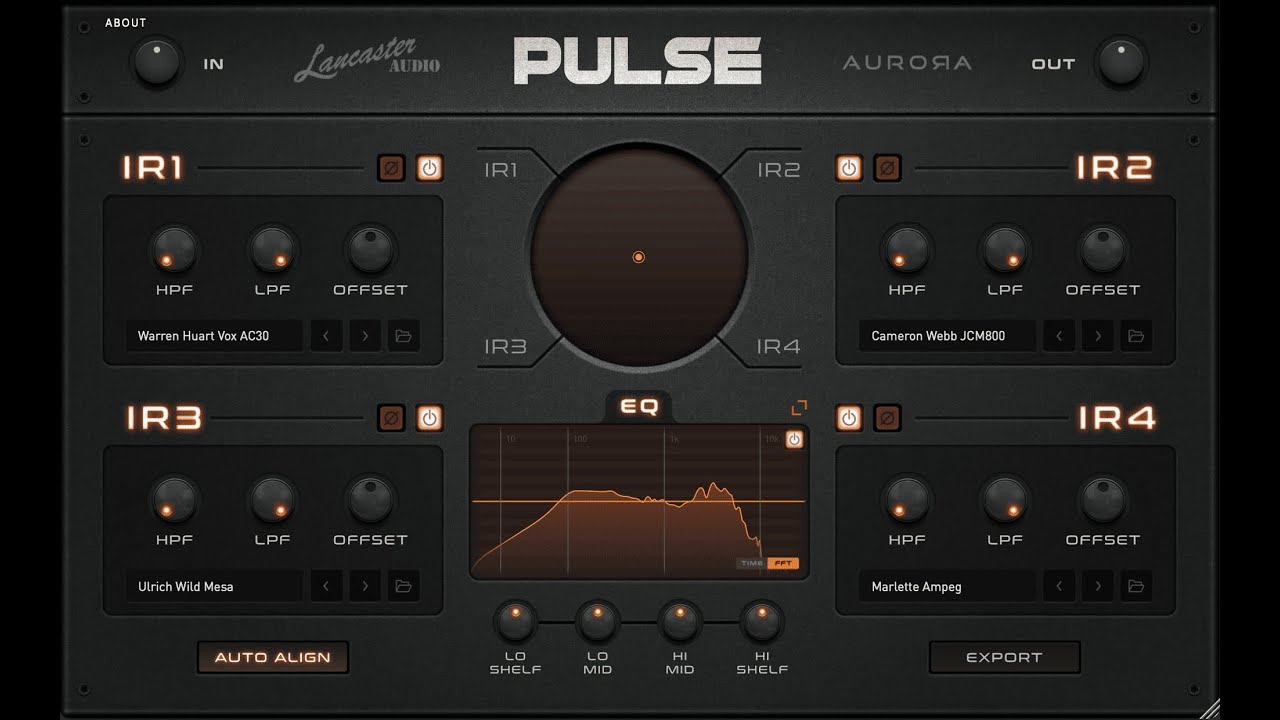Click the IR4 OFFSET knob
The image size is (1280, 720).
(x=1103, y=499)
